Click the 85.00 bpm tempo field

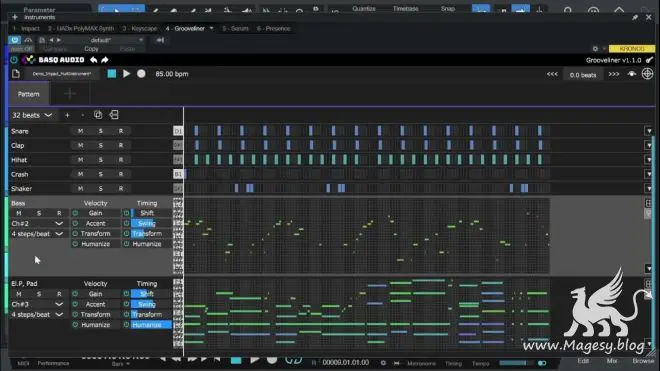click(x=172, y=74)
